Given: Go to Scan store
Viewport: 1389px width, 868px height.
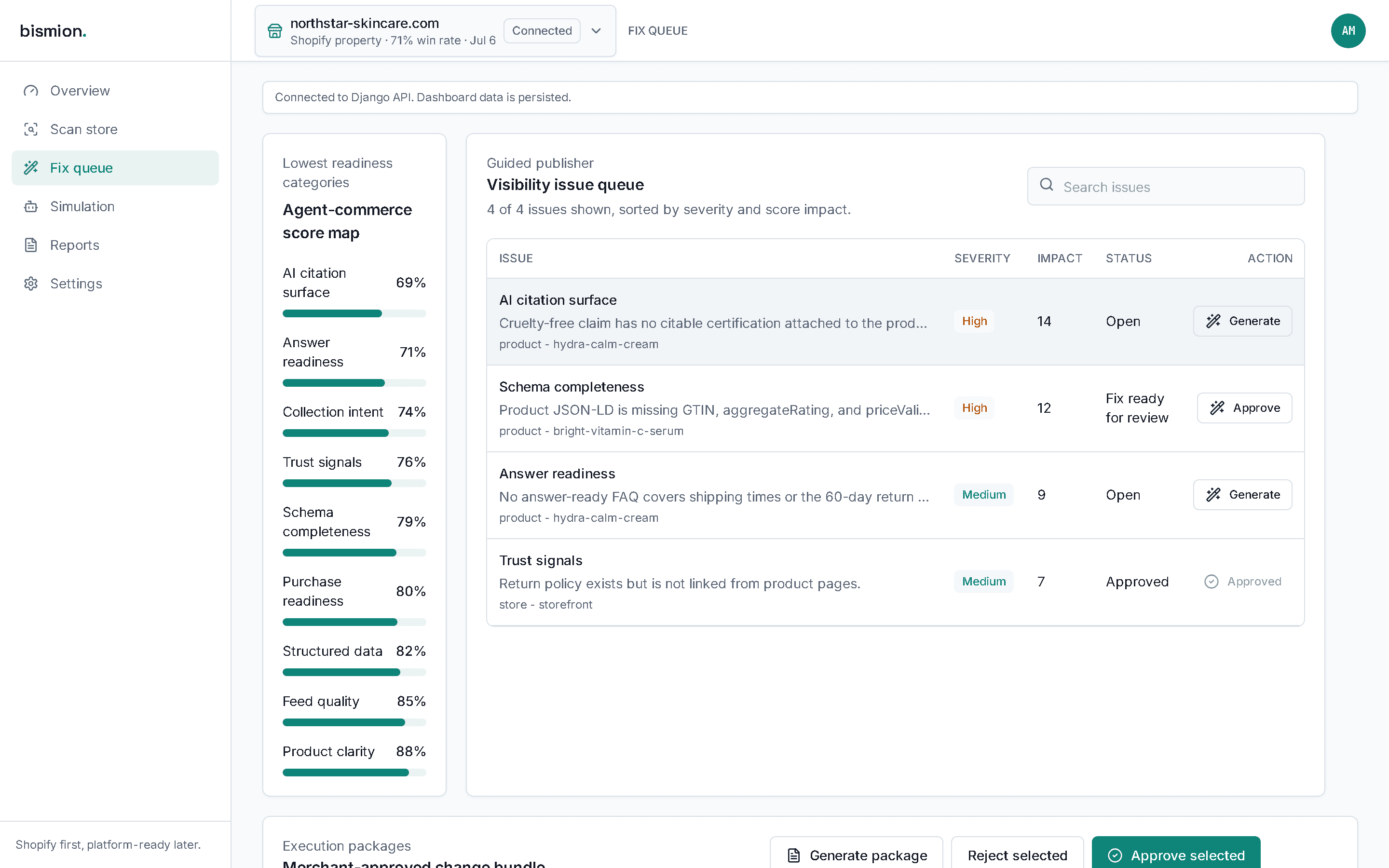Looking at the screenshot, I should (x=115, y=129).
